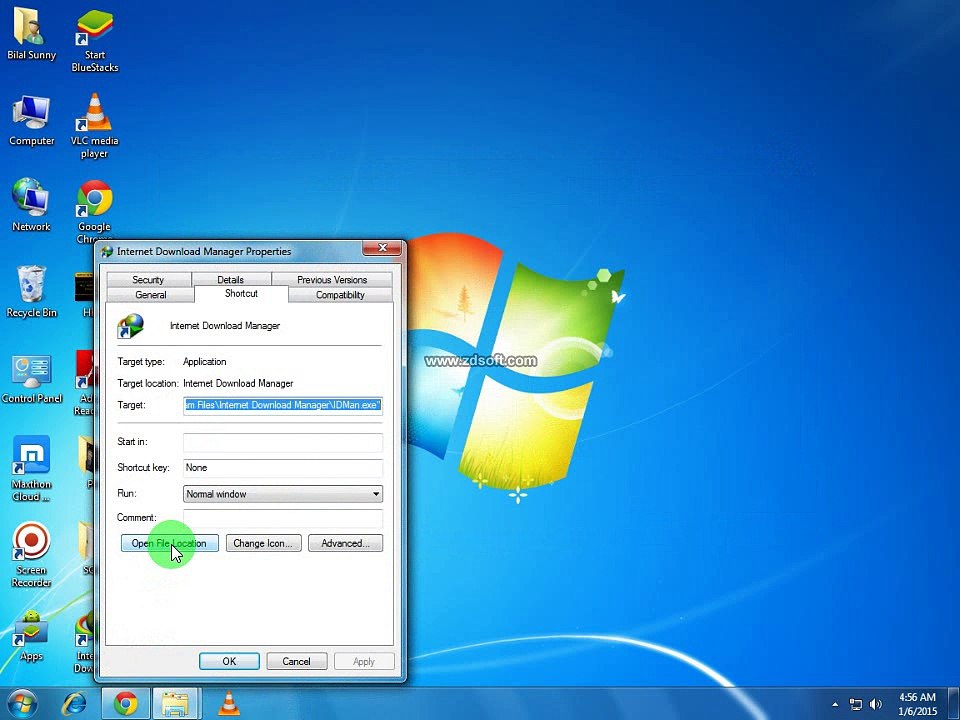Switch to the Security tab
Screen dimensions: 960x720
click(148, 279)
